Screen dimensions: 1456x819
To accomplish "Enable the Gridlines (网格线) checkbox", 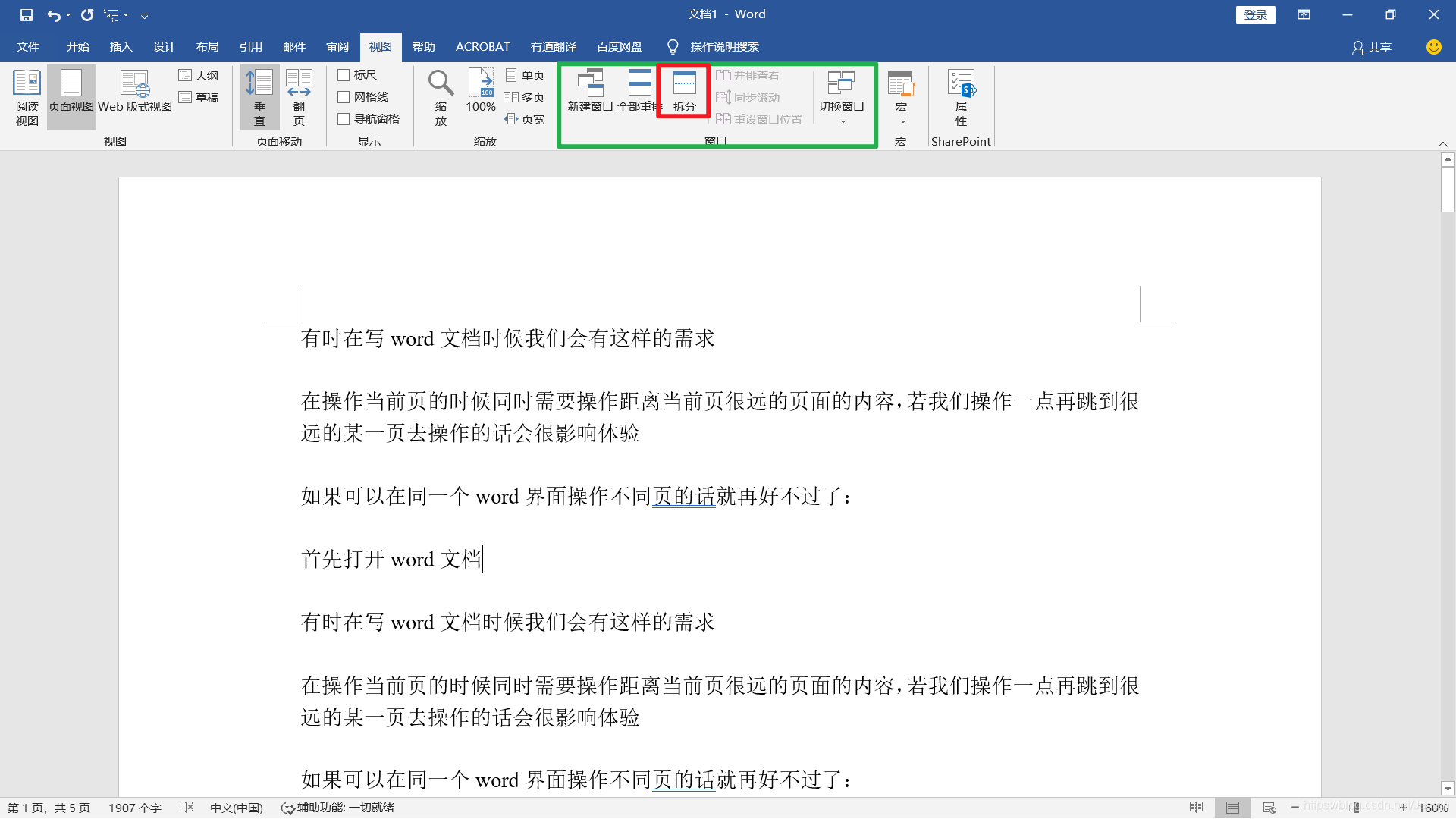I will (344, 97).
